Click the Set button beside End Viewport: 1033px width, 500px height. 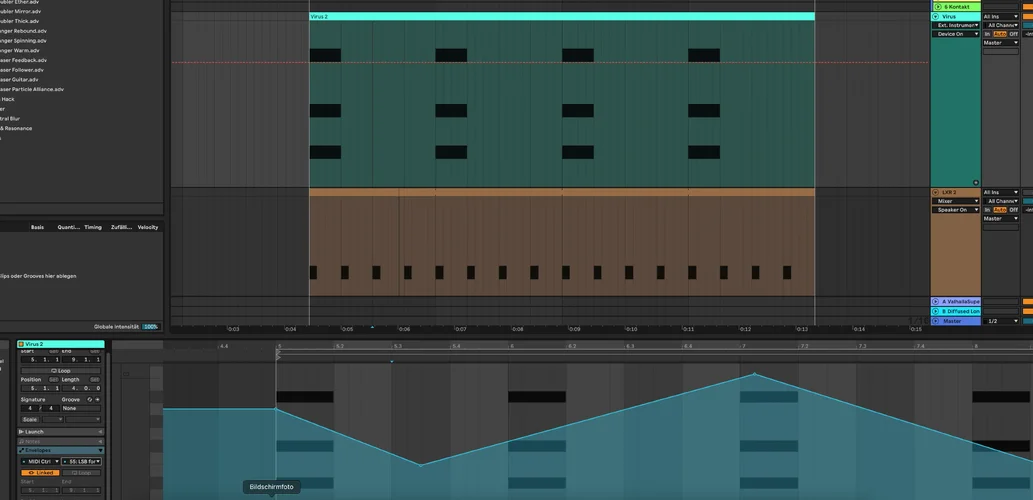[95, 351]
